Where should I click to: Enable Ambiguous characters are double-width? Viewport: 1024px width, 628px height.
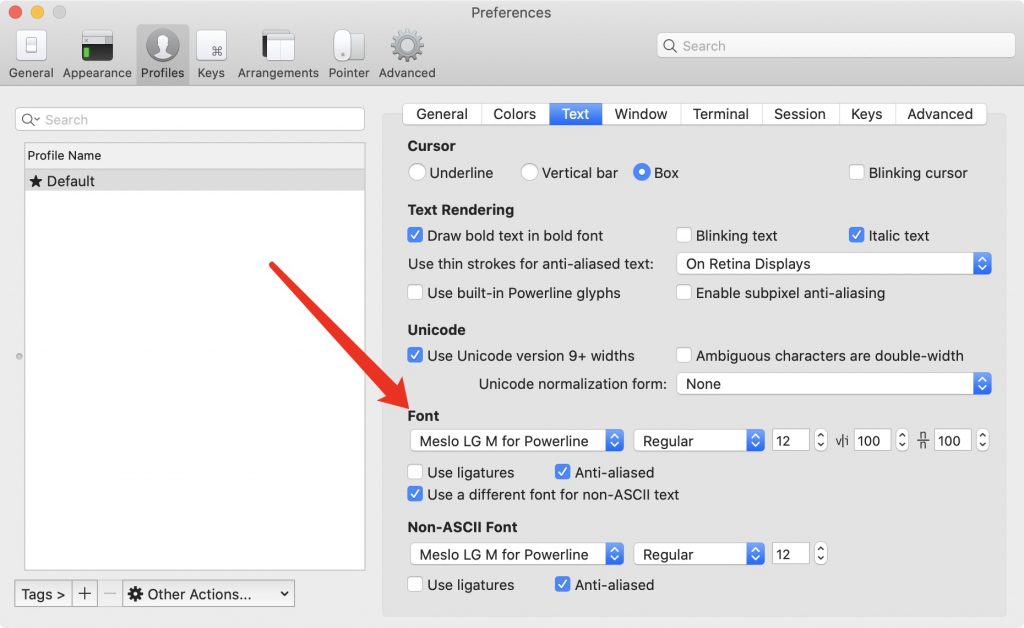coord(684,355)
